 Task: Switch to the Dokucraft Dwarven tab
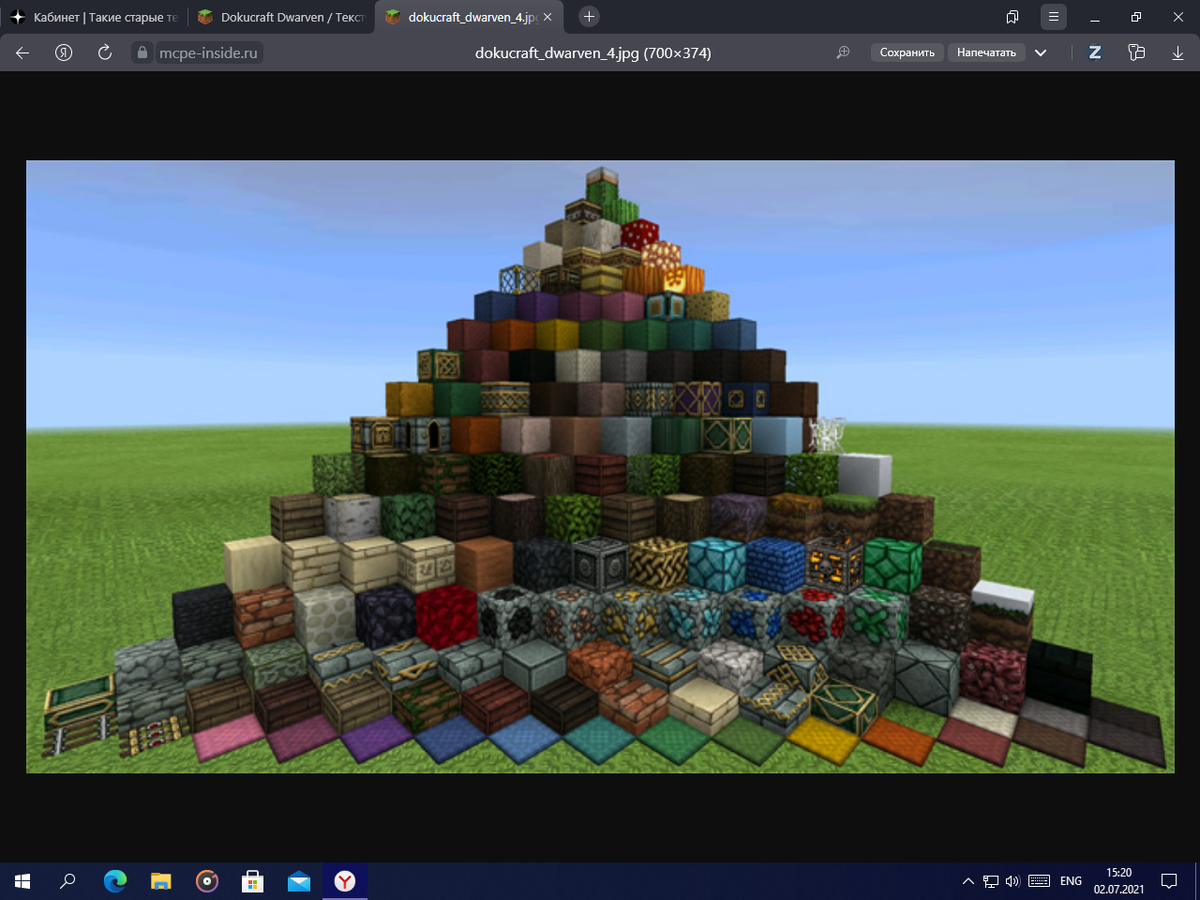[x=282, y=17]
